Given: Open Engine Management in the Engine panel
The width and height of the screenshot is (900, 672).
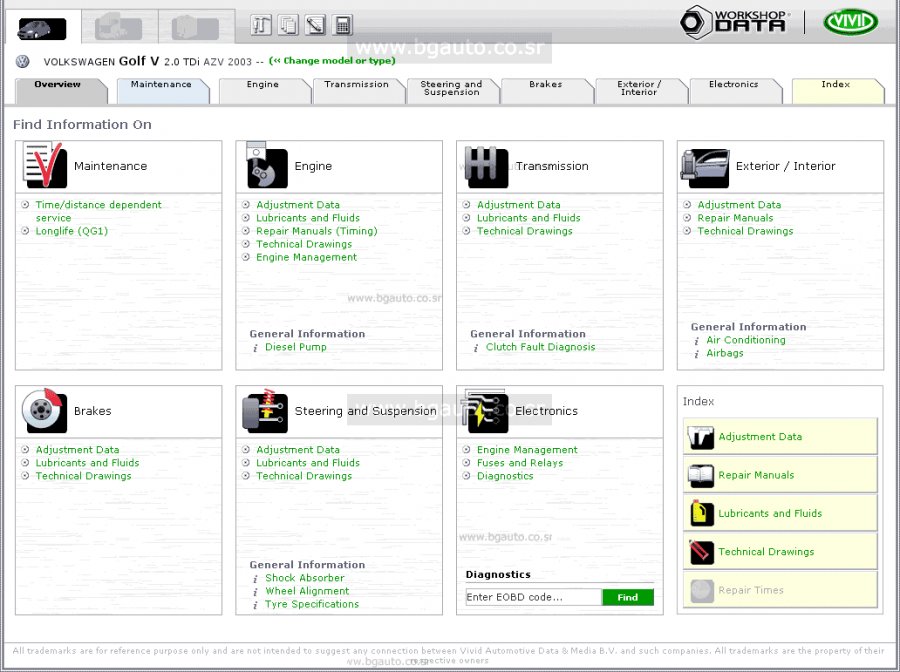Looking at the screenshot, I should [307, 258].
